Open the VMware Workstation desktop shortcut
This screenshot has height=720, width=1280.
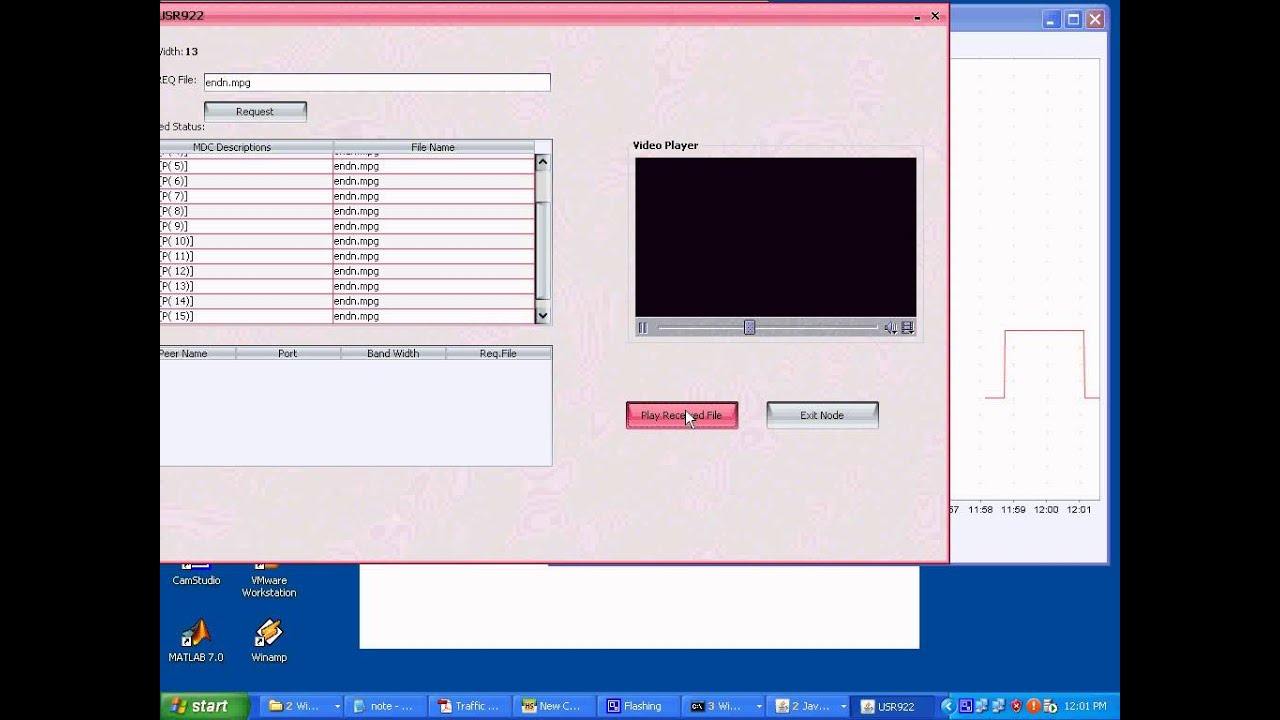[269, 580]
